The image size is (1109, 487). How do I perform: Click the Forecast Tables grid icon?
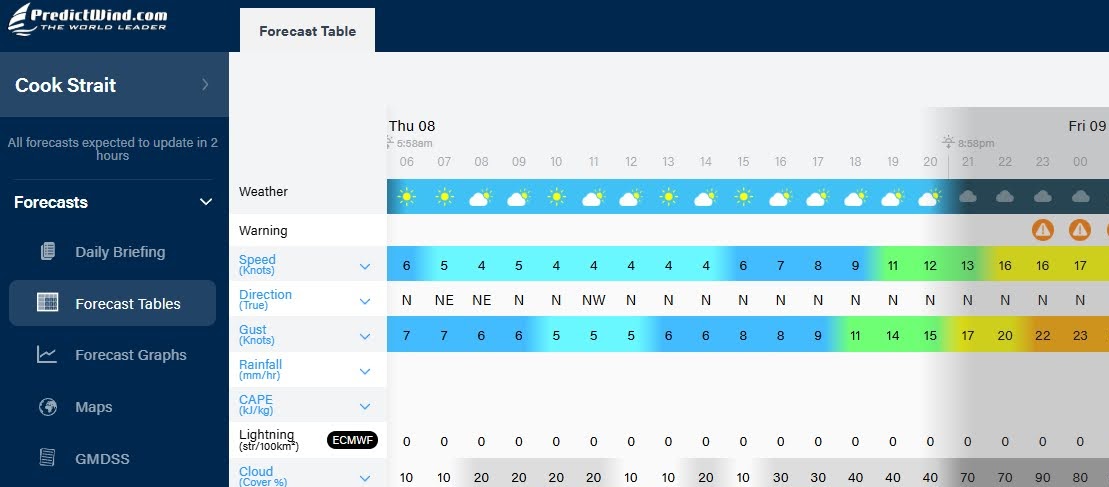click(47, 303)
